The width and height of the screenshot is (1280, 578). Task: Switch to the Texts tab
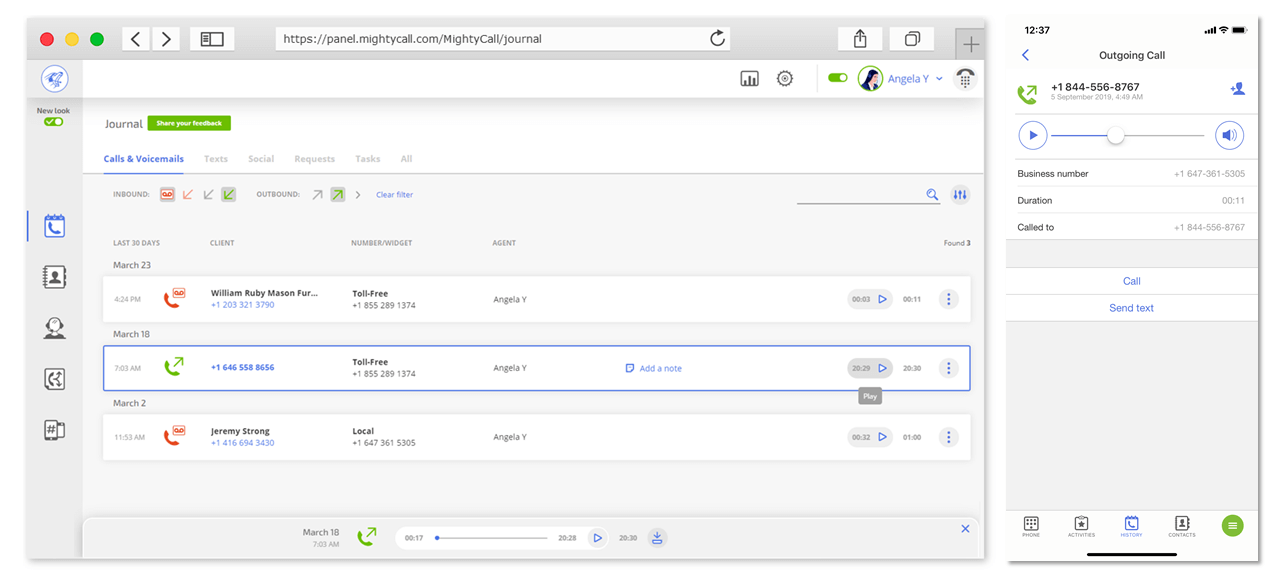point(215,158)
